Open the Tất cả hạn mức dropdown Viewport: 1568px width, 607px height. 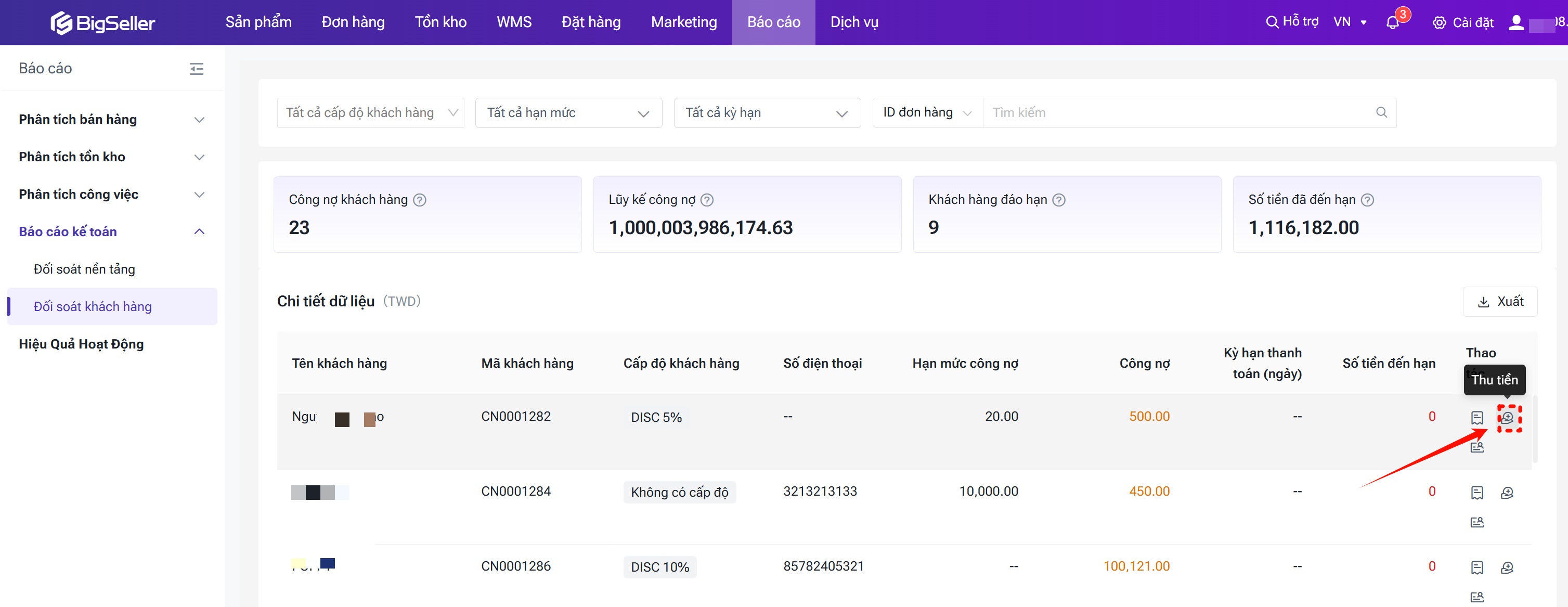[x=568, y=113]
